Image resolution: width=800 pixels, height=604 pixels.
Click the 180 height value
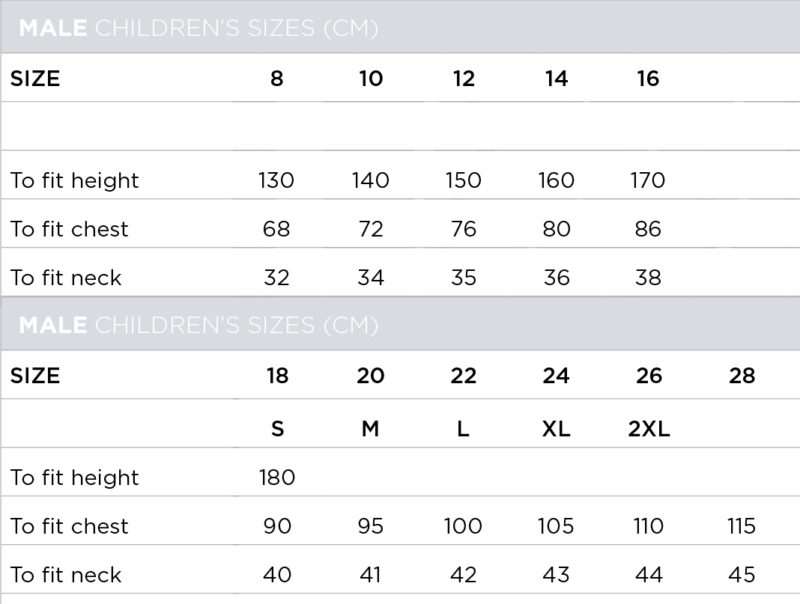pyautogui.click(x=277, y=478)
